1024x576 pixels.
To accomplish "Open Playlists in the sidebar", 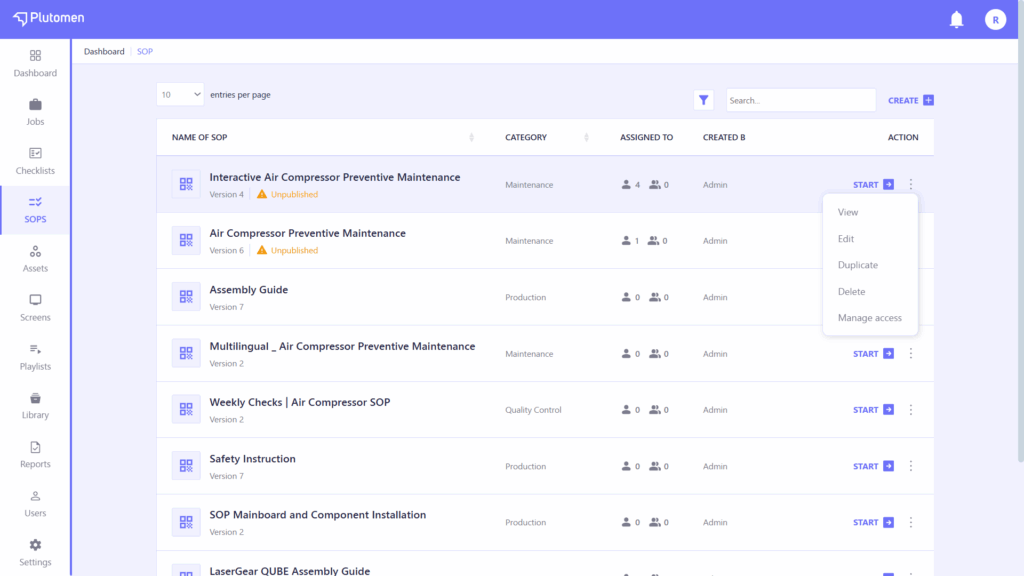I will point(35,357).
